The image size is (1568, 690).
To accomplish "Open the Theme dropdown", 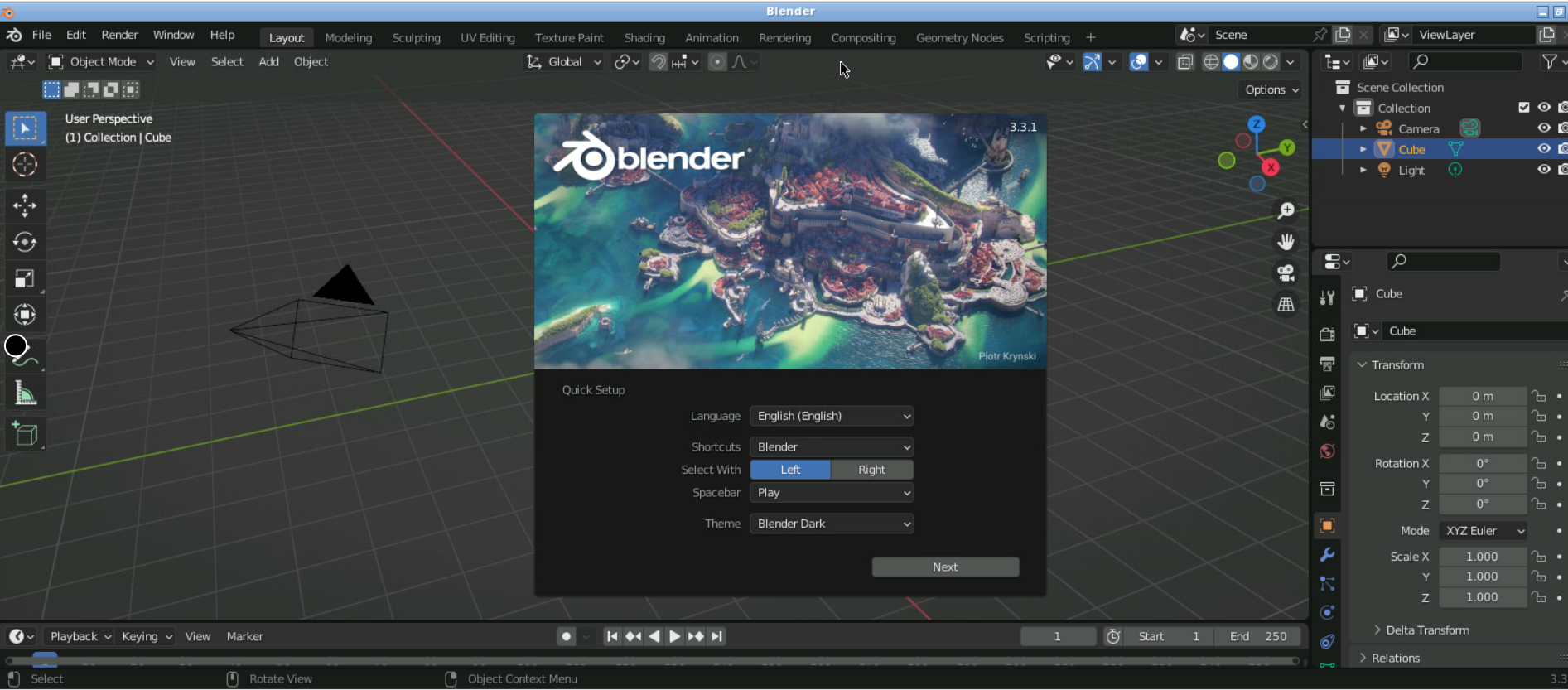I will 832,524.
